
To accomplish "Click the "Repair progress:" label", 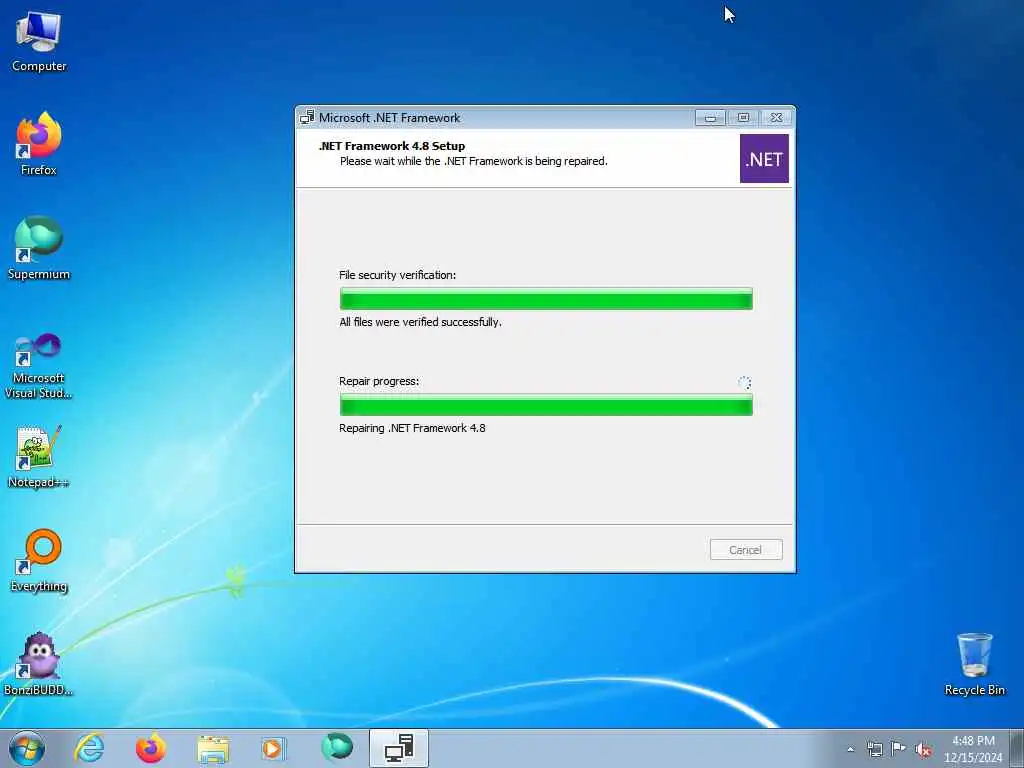I will point(379,381).
